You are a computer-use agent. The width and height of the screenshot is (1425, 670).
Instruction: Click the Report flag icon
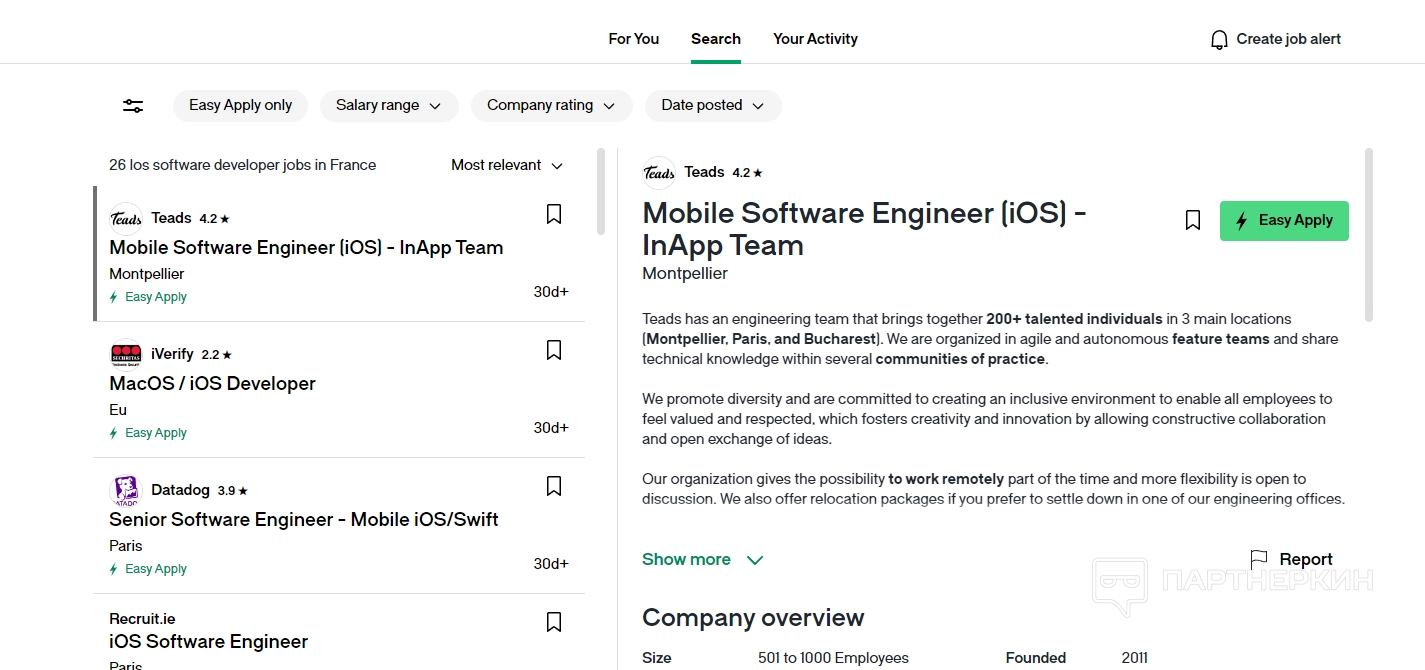pos(1259,559)
